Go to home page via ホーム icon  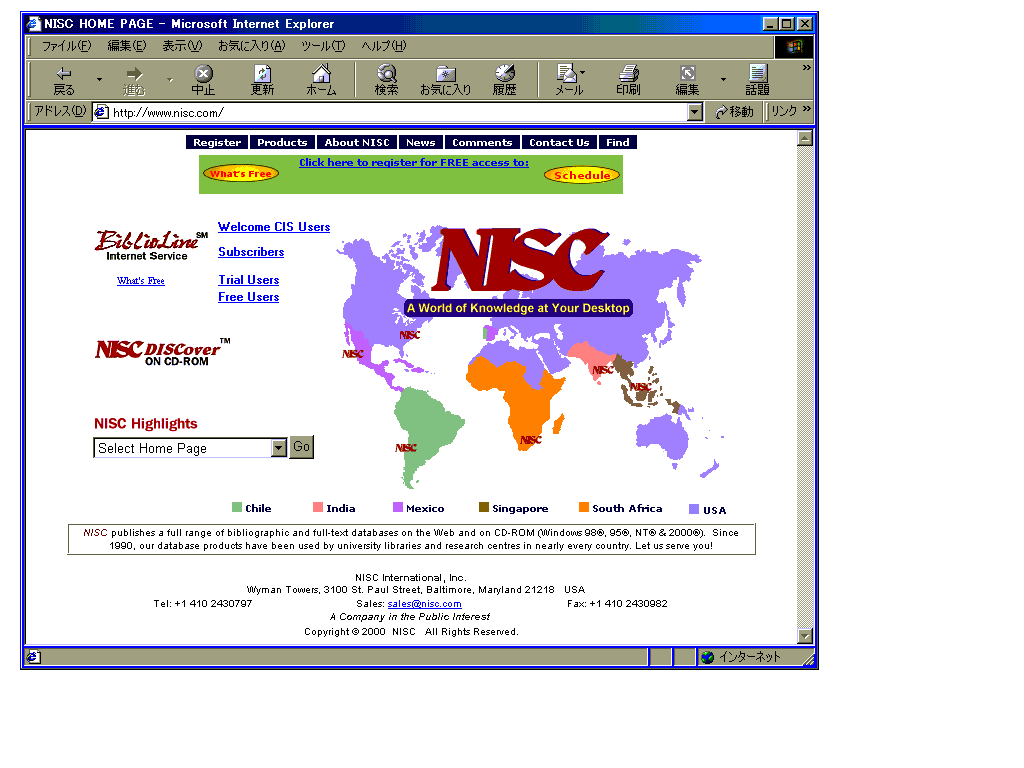click(x=321, y=80)
